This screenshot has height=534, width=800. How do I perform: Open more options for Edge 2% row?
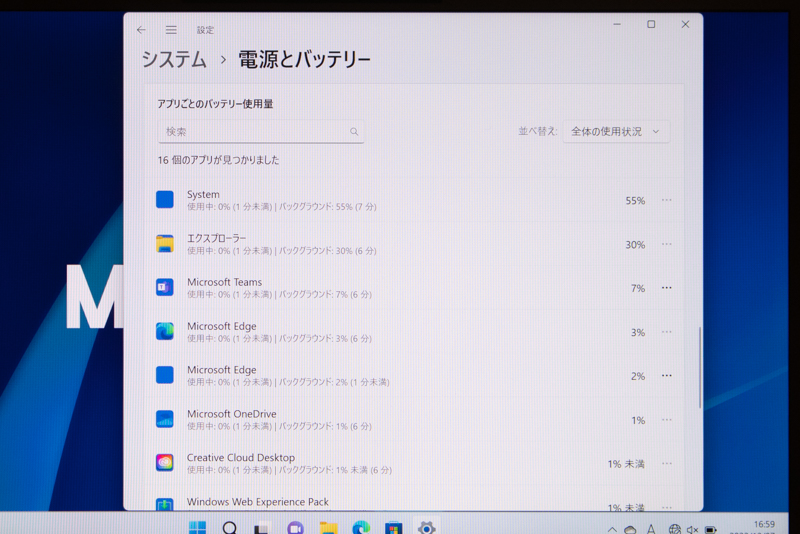[666, 376]
